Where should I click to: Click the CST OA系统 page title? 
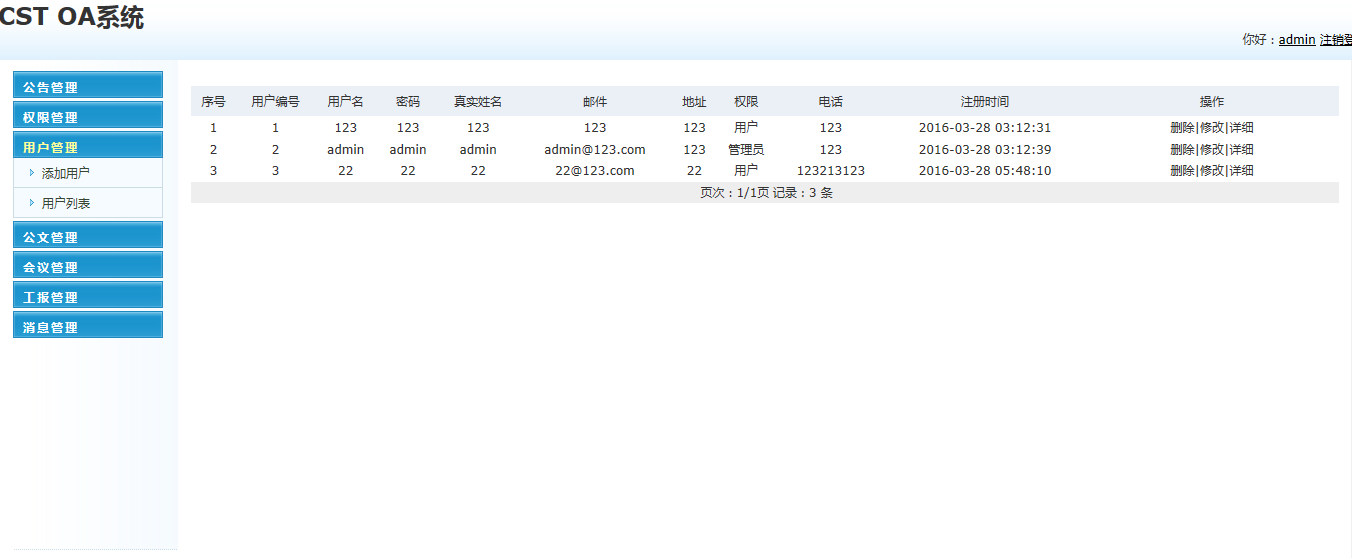(x=72, y=17)
